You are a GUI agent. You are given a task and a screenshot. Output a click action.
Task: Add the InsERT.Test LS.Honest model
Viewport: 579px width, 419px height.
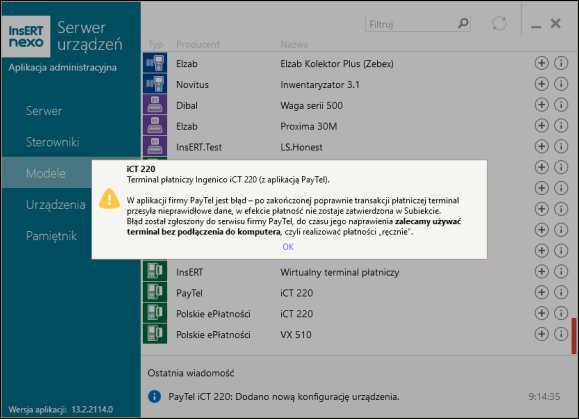tap(541, 147)
